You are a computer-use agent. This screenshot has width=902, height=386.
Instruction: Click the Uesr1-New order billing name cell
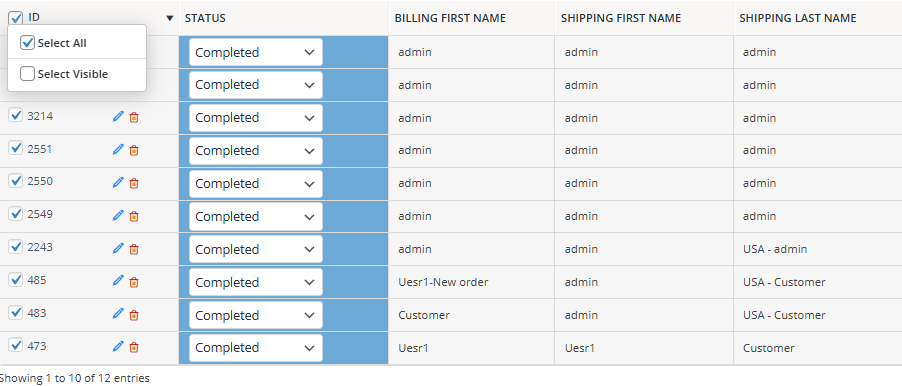[x=443, y=282]
